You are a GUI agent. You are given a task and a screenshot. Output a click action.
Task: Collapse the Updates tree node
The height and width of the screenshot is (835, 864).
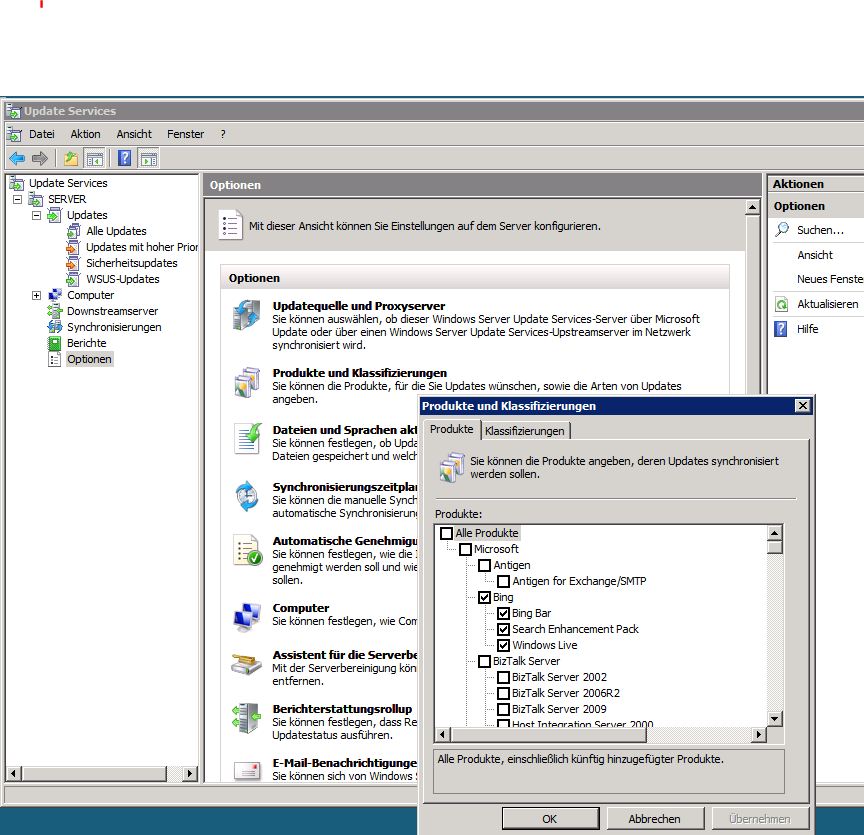[37, 215]
